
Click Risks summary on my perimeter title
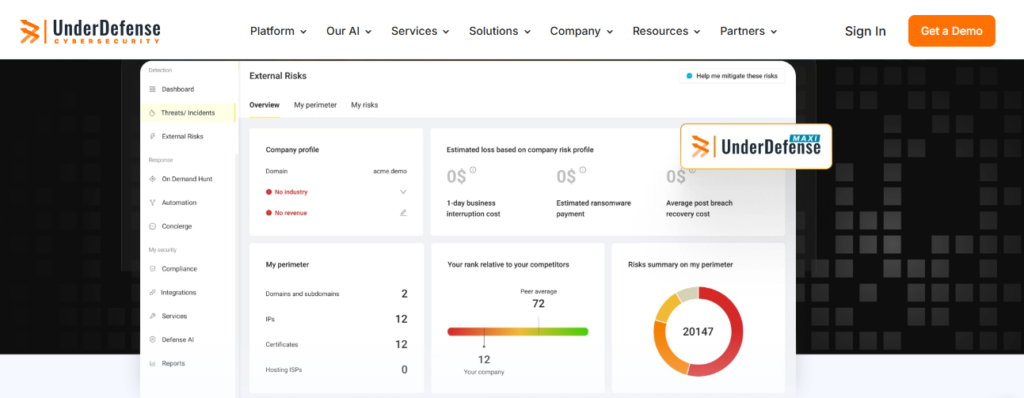680,265
